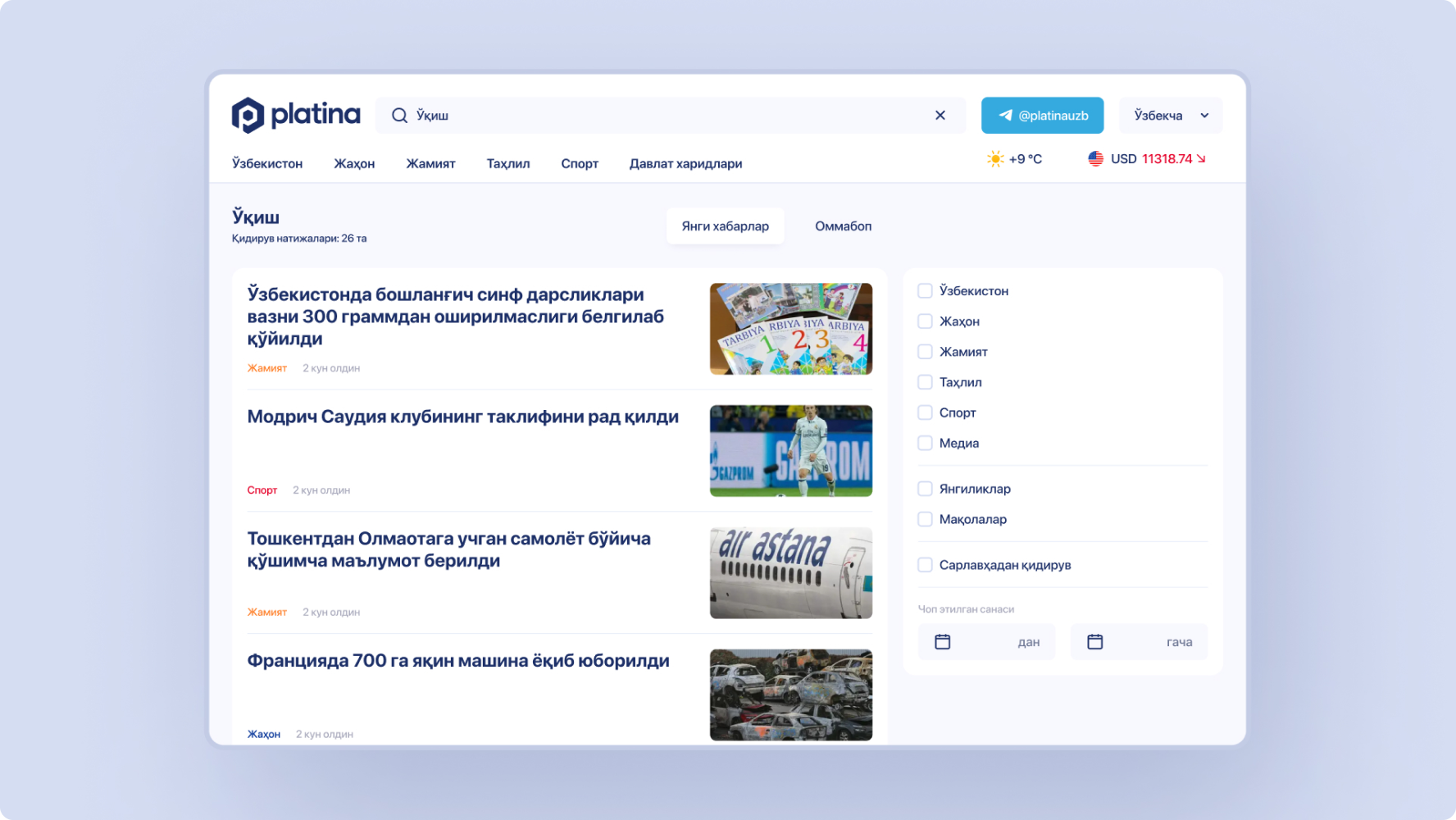Toggle the Сарлавҳадан қидирув checkbox
Viewport: 1456px width, 820px height.
pos(925,565)
